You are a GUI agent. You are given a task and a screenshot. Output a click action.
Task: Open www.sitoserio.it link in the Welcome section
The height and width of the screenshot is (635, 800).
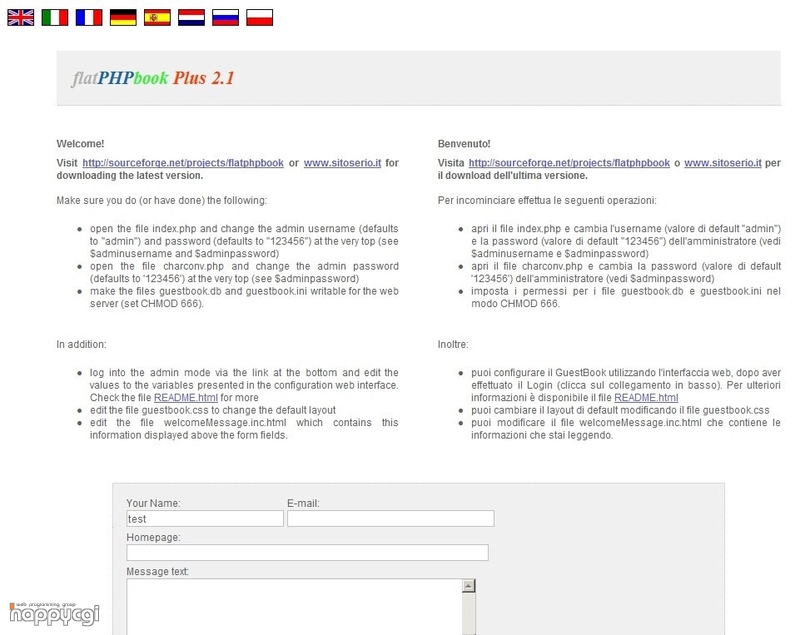[x=342, y=163]
